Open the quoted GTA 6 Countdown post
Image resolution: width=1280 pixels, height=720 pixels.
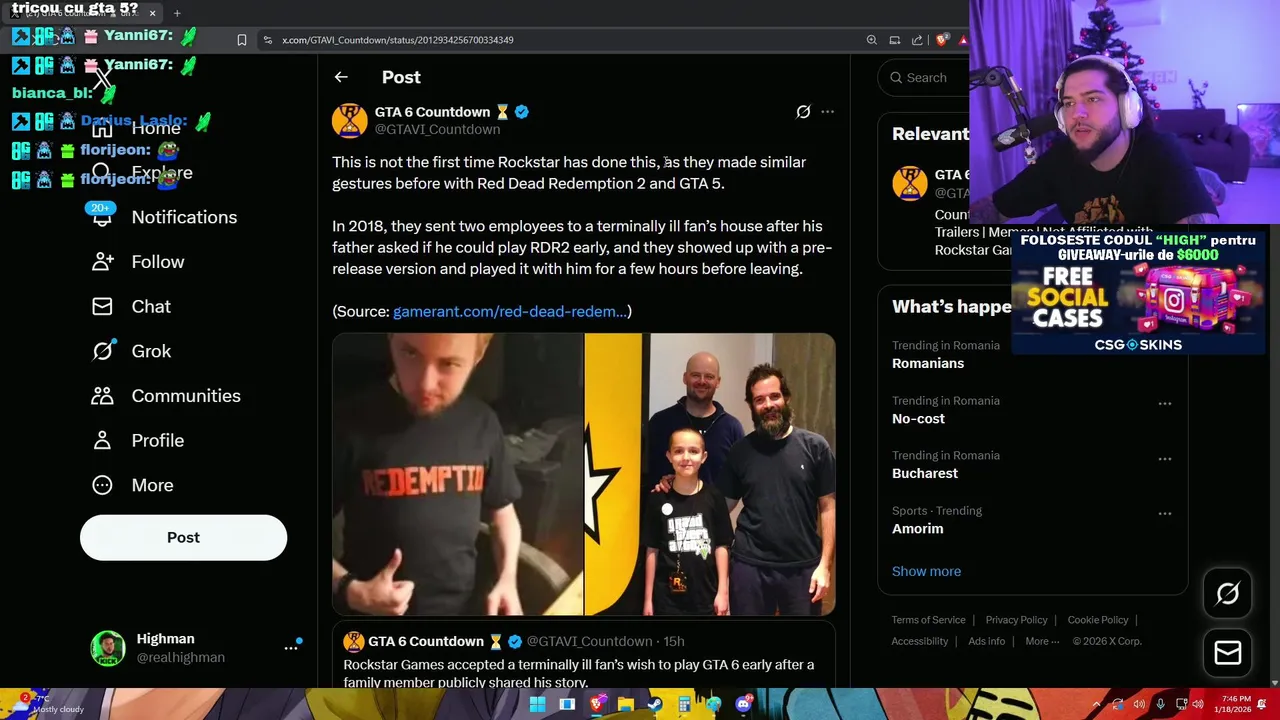[584, 655]
